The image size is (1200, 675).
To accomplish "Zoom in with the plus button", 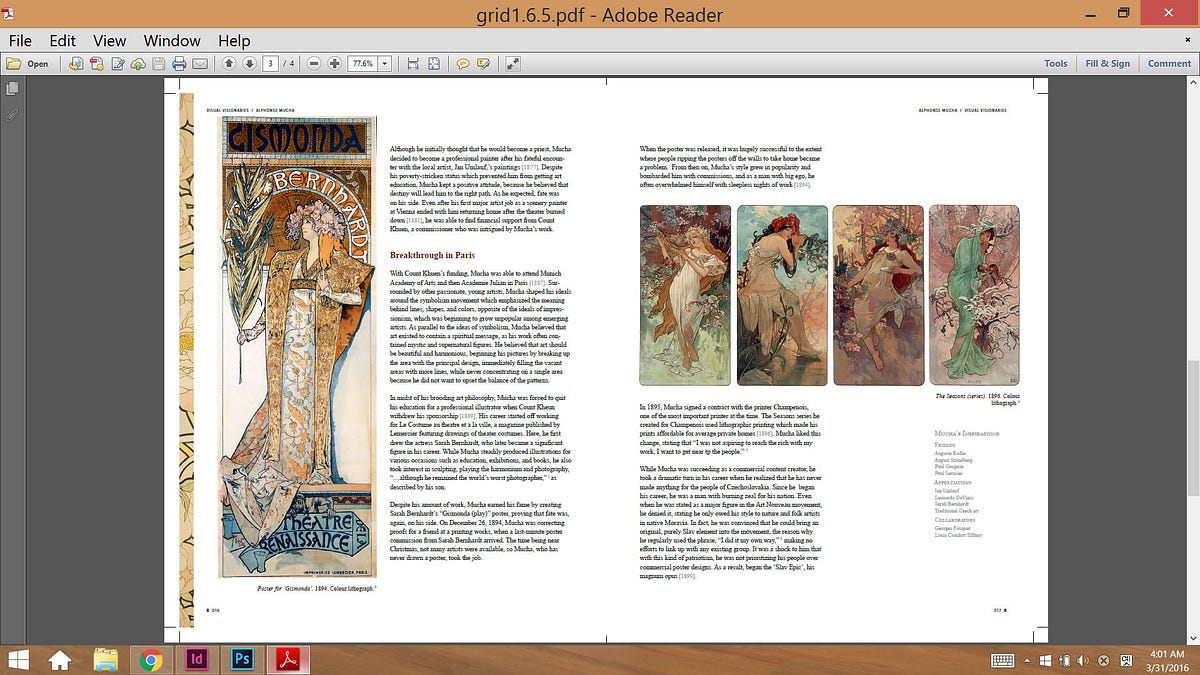I will [335, 63].
